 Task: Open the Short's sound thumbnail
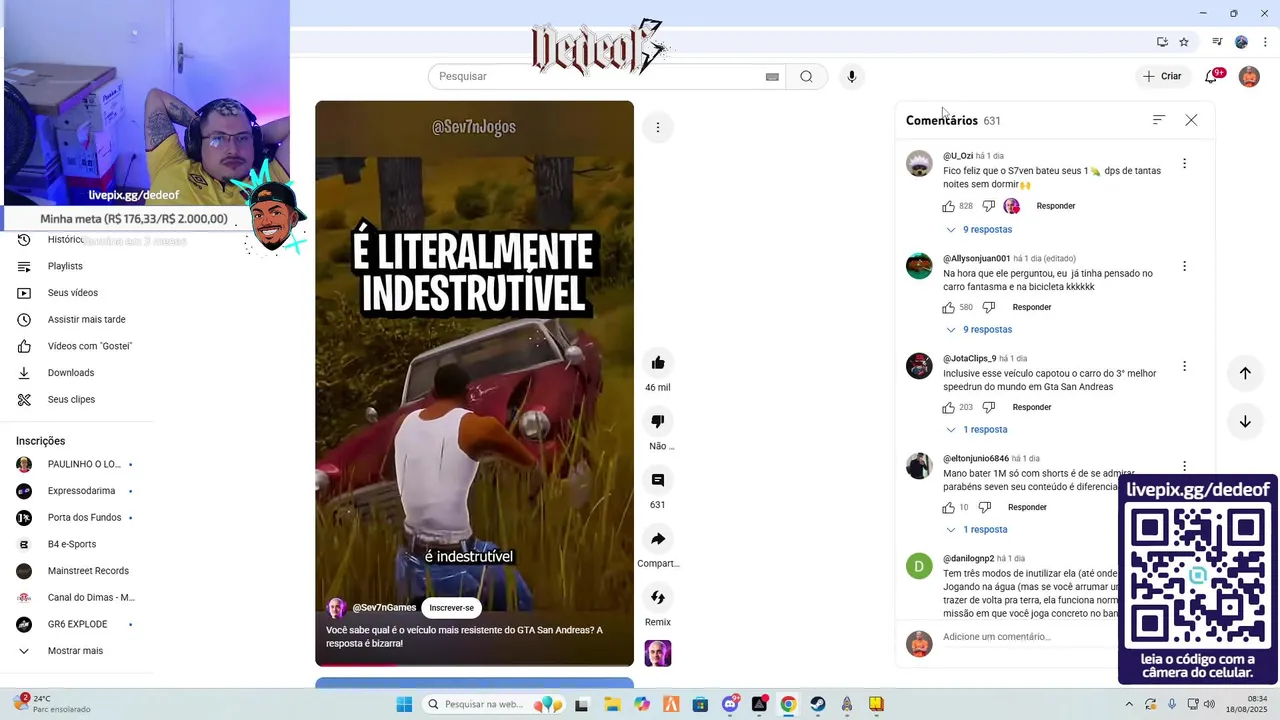tap(658, 653)
